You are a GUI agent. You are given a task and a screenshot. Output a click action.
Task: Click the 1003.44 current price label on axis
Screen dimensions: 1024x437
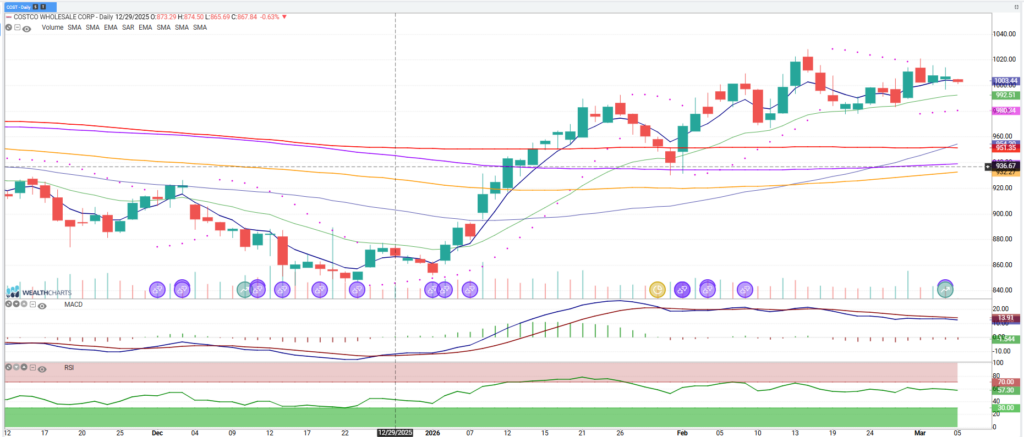1005,80
